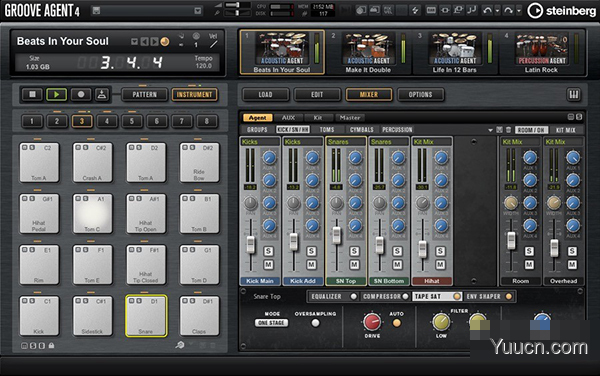Select the Make It Double kit slot

click(x=368, y=52)
